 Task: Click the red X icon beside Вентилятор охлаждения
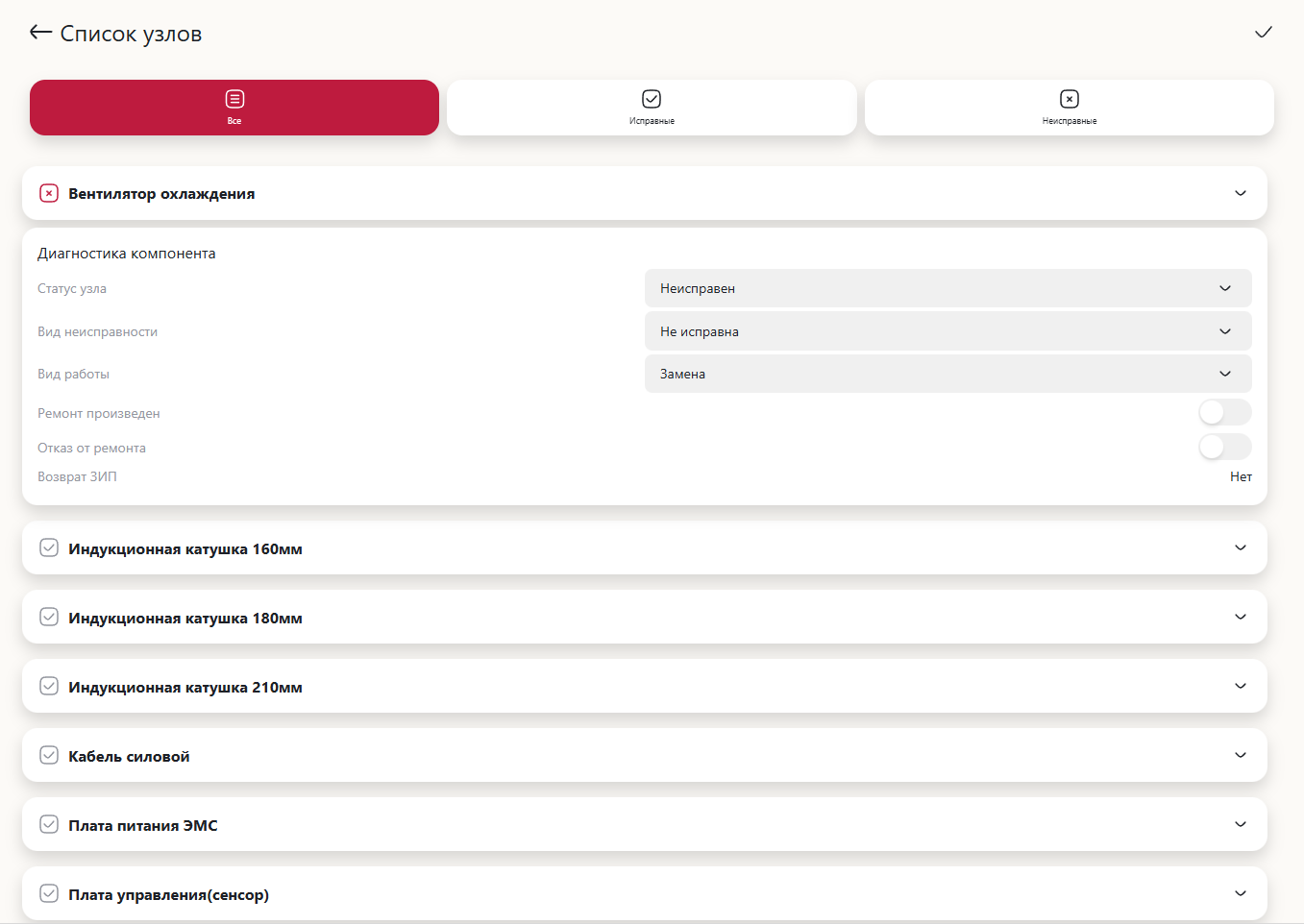(49, 193)
